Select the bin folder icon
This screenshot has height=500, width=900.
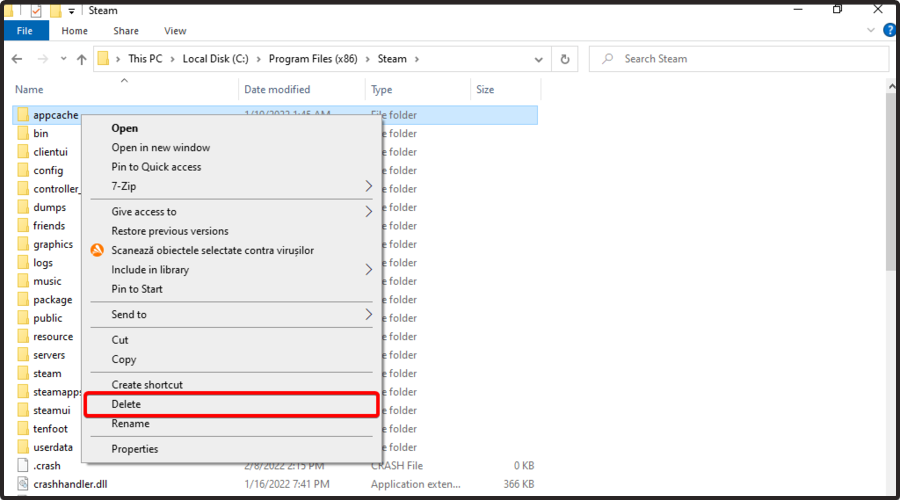point(23,133)
